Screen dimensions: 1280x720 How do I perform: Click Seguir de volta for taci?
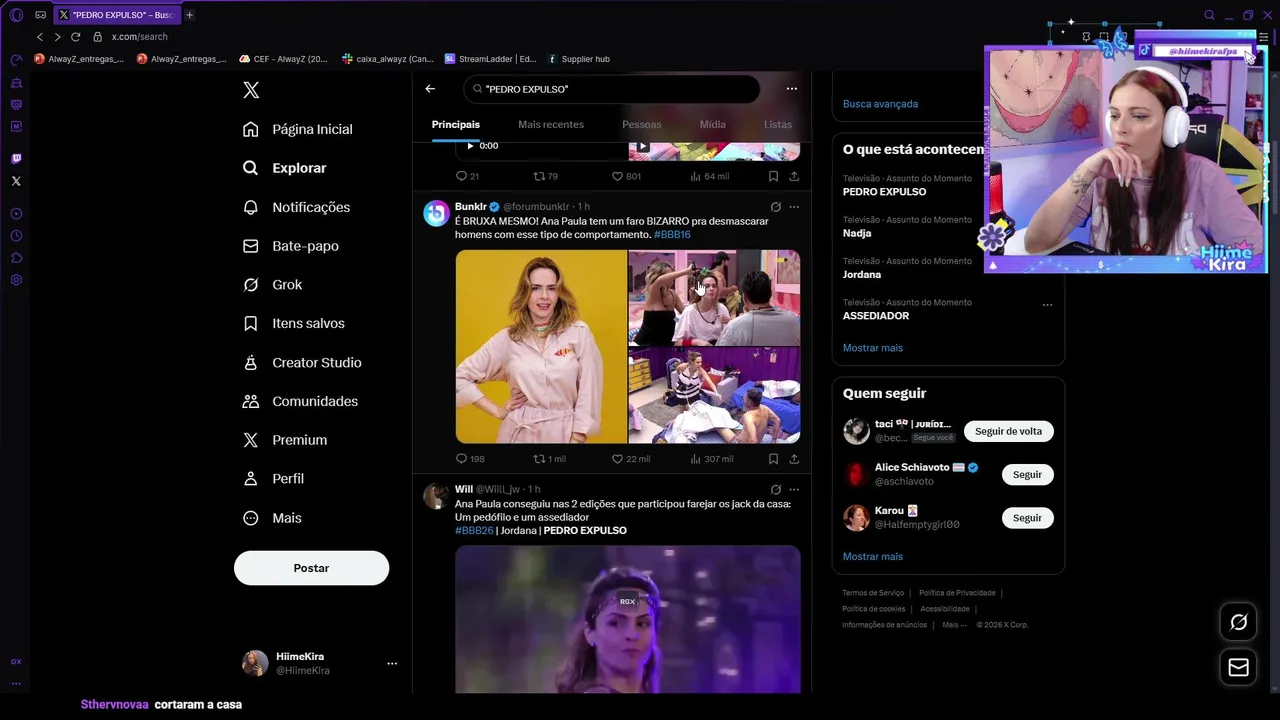tap(1008, 431)
